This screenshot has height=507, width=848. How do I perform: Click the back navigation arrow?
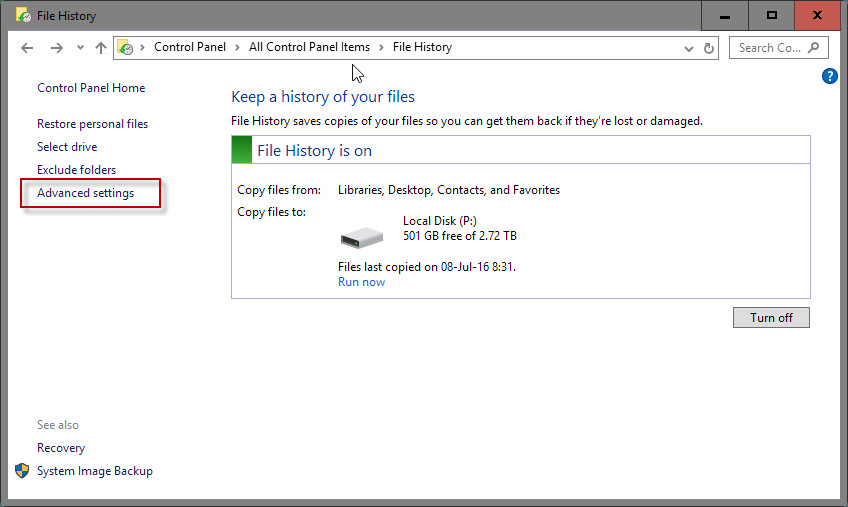coord(27,48)
